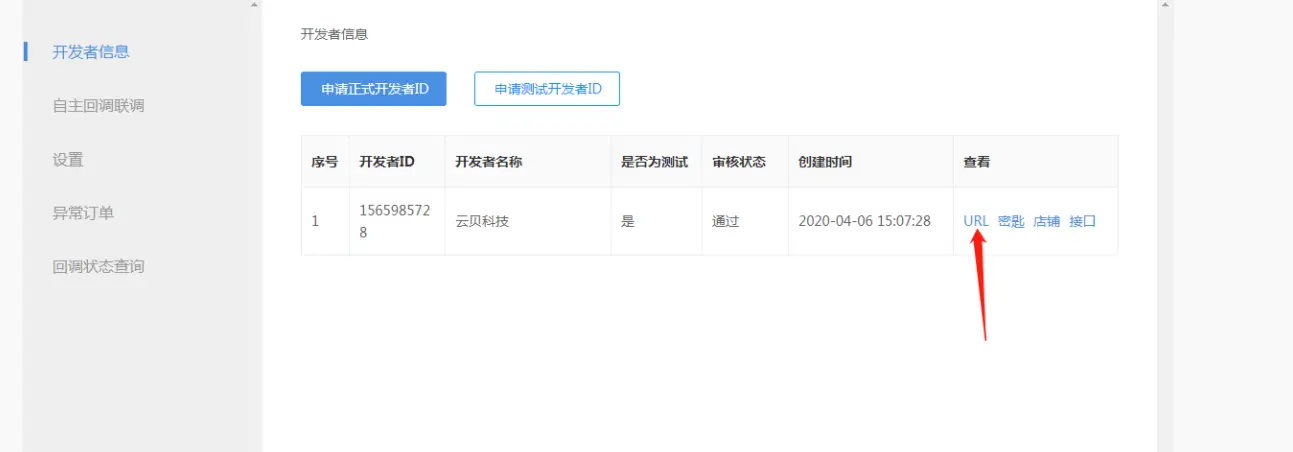Click the 查看 column header
Image resolution: width=1293 pixels, height=452 pixels.
(x=1035, y=162)
